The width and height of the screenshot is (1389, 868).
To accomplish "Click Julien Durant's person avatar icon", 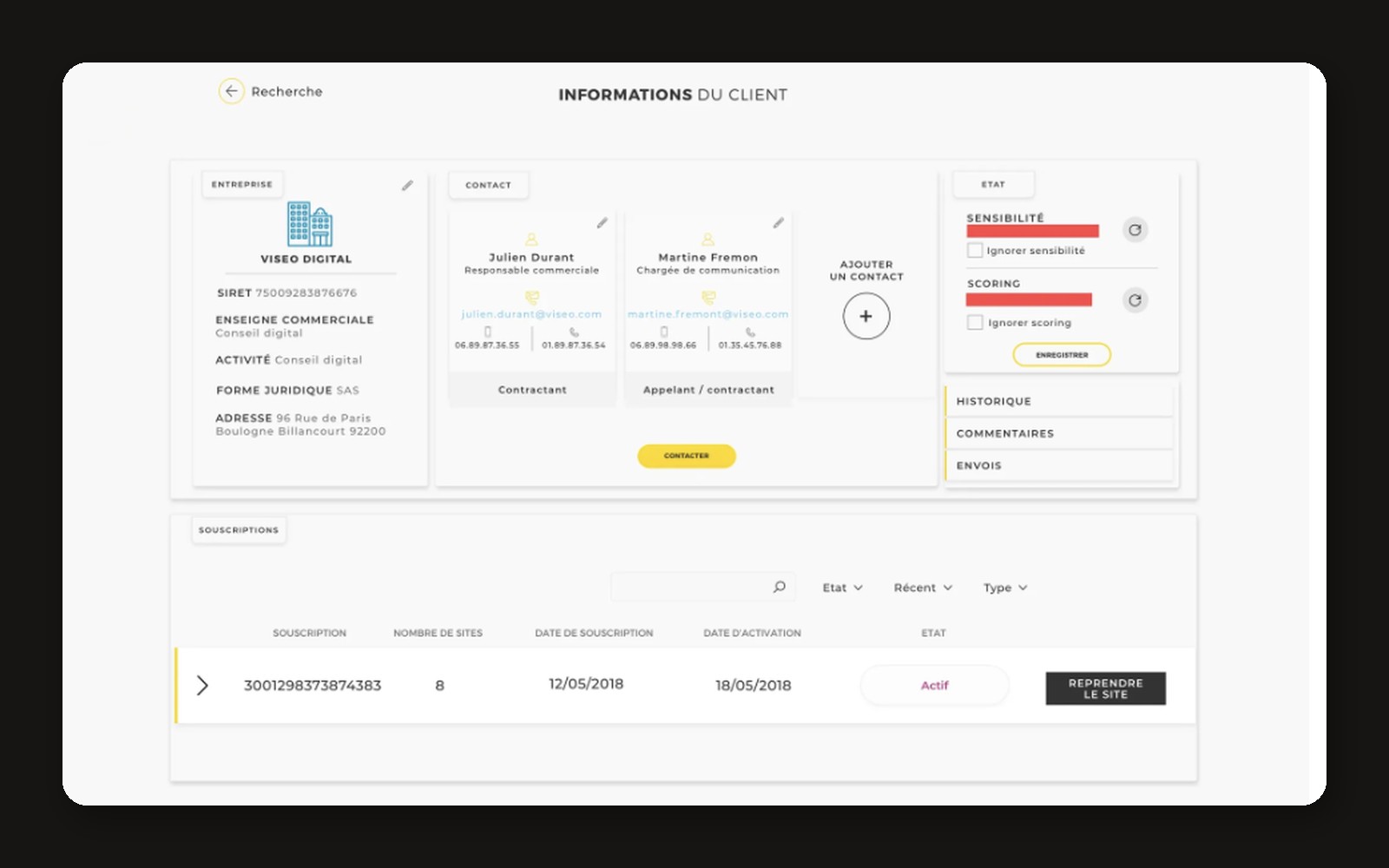I will pyautogui.click(x=531, y=239).
